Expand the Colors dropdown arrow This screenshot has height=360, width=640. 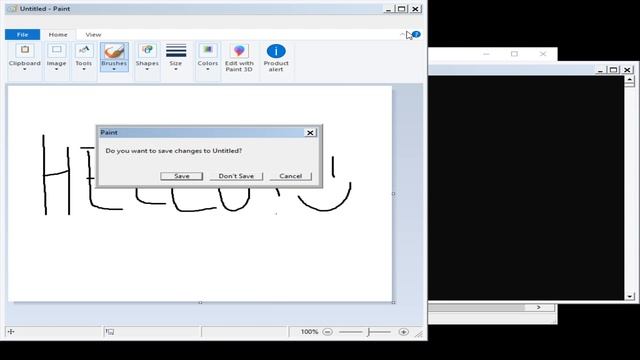click(208, 69)
